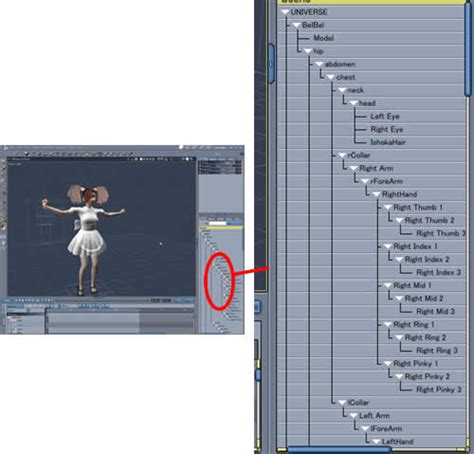
Task: Select the Right Ring 3 item
Action: tap(437, 350)
